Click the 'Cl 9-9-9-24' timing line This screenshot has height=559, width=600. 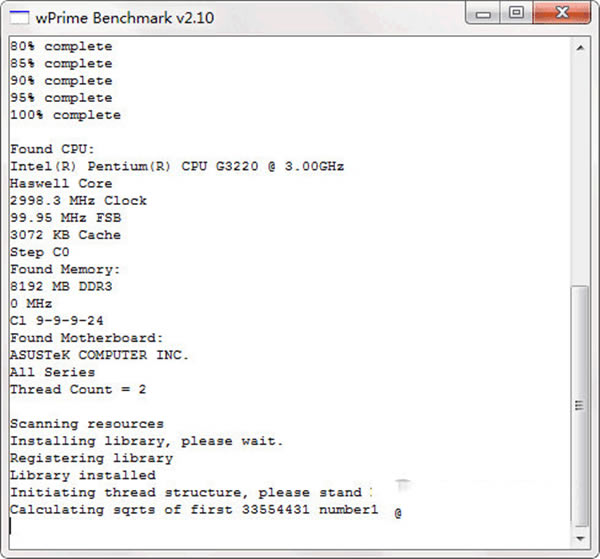[x=57, y=321]
